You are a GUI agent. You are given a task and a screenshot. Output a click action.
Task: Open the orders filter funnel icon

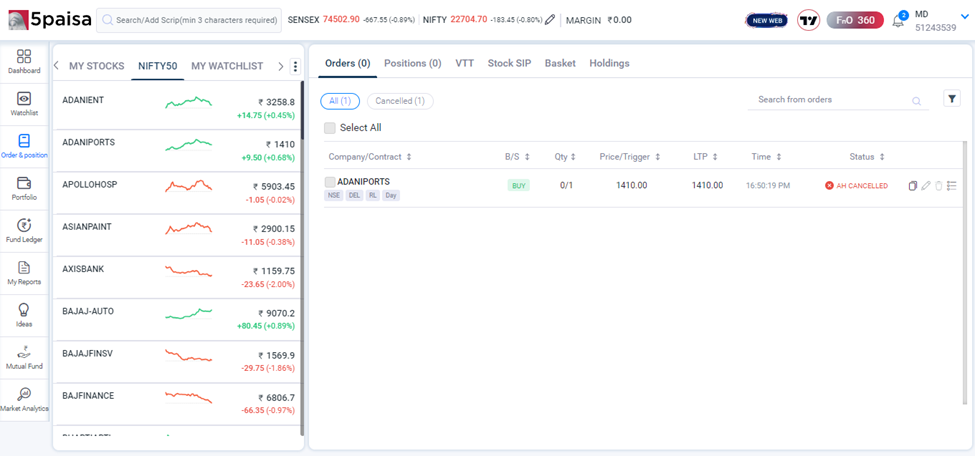point(952,98)
